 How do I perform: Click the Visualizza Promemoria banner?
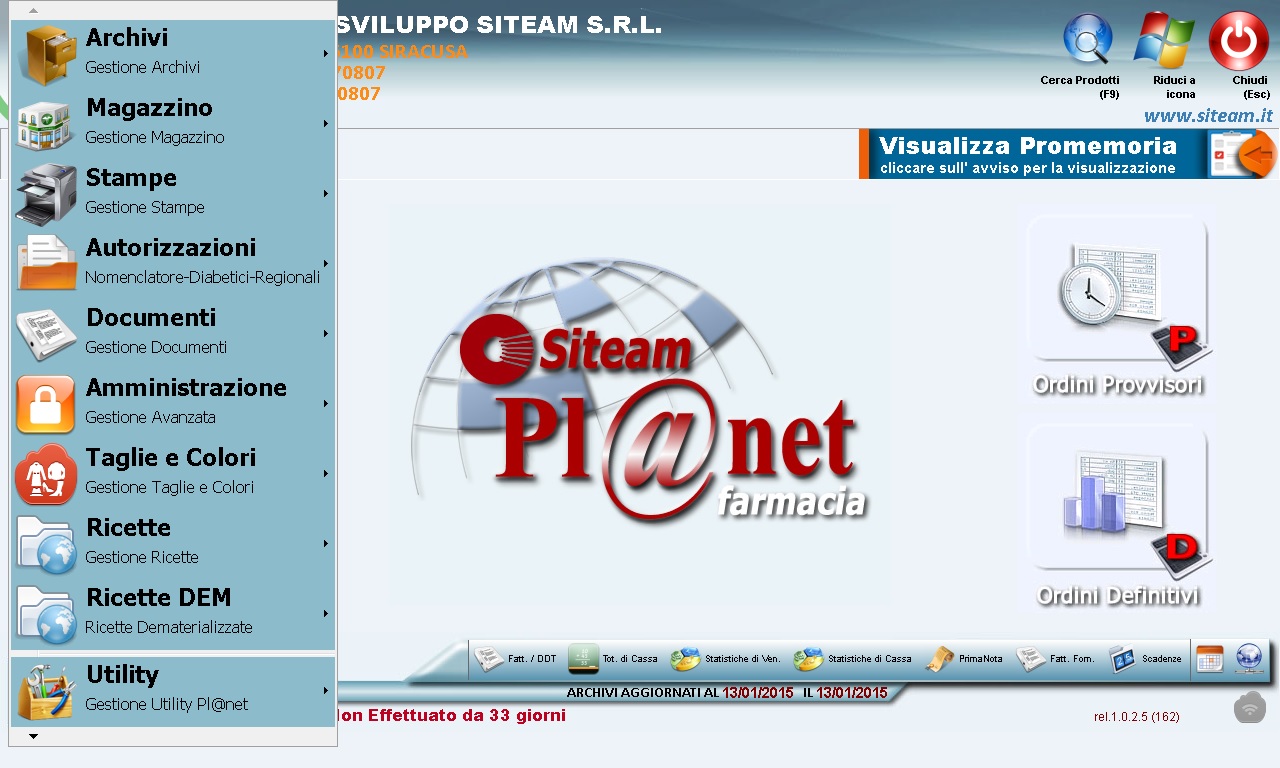1068,154
